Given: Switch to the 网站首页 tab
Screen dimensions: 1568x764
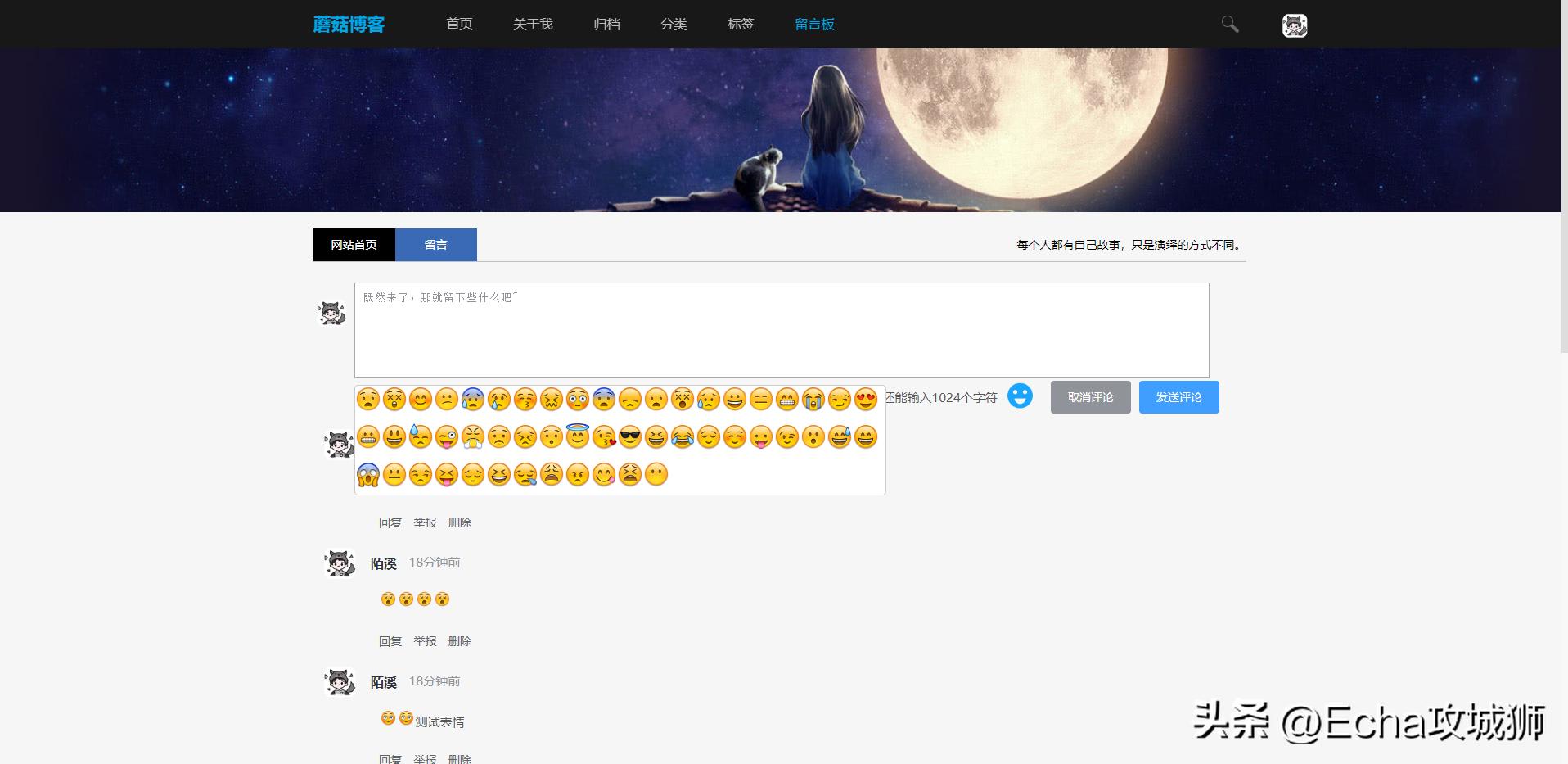Looking at the screenshot, I should tap(353, 244).
